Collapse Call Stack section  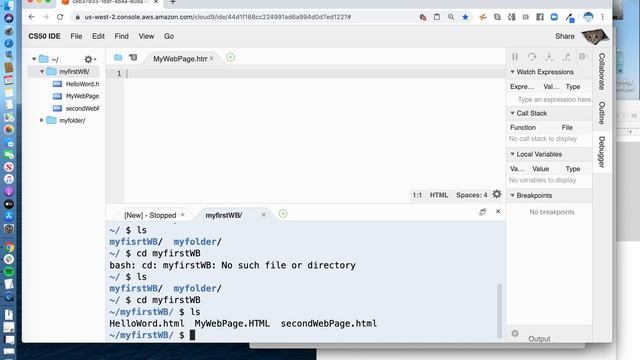(x=513, y=113)
